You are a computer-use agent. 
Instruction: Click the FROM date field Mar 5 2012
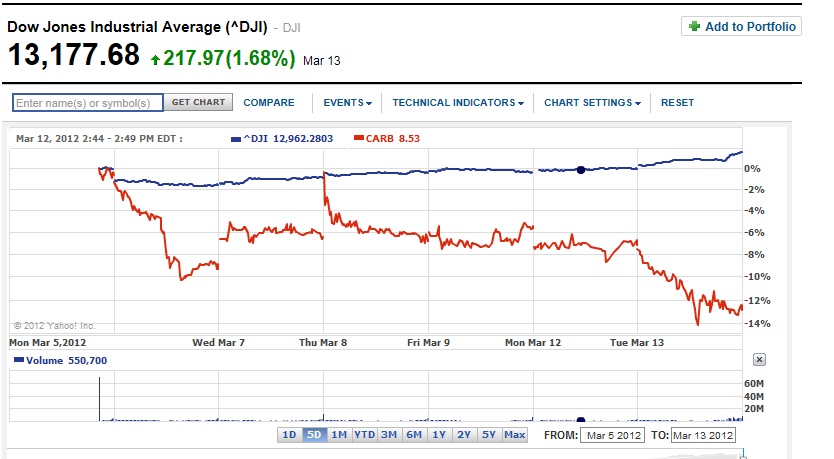pyautogui.click(x=612, y=436)
